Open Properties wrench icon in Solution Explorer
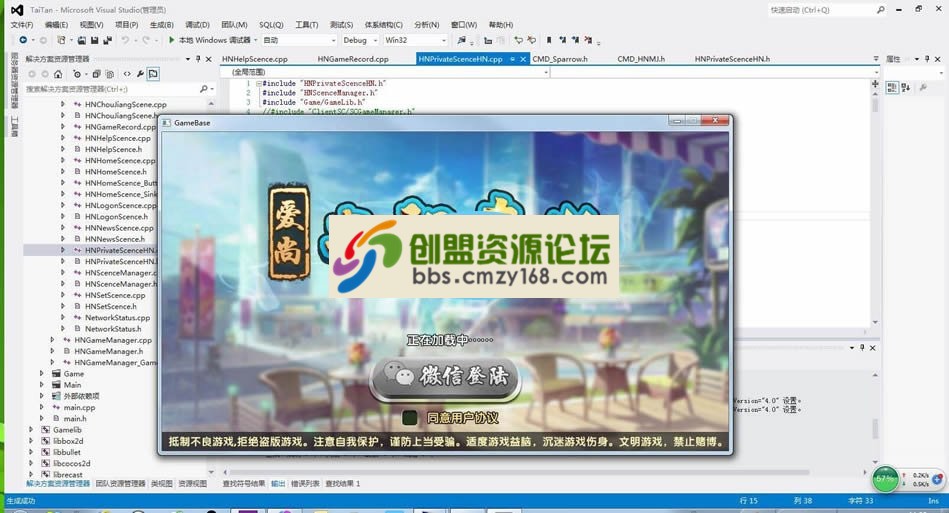 (x=140, y=74)
